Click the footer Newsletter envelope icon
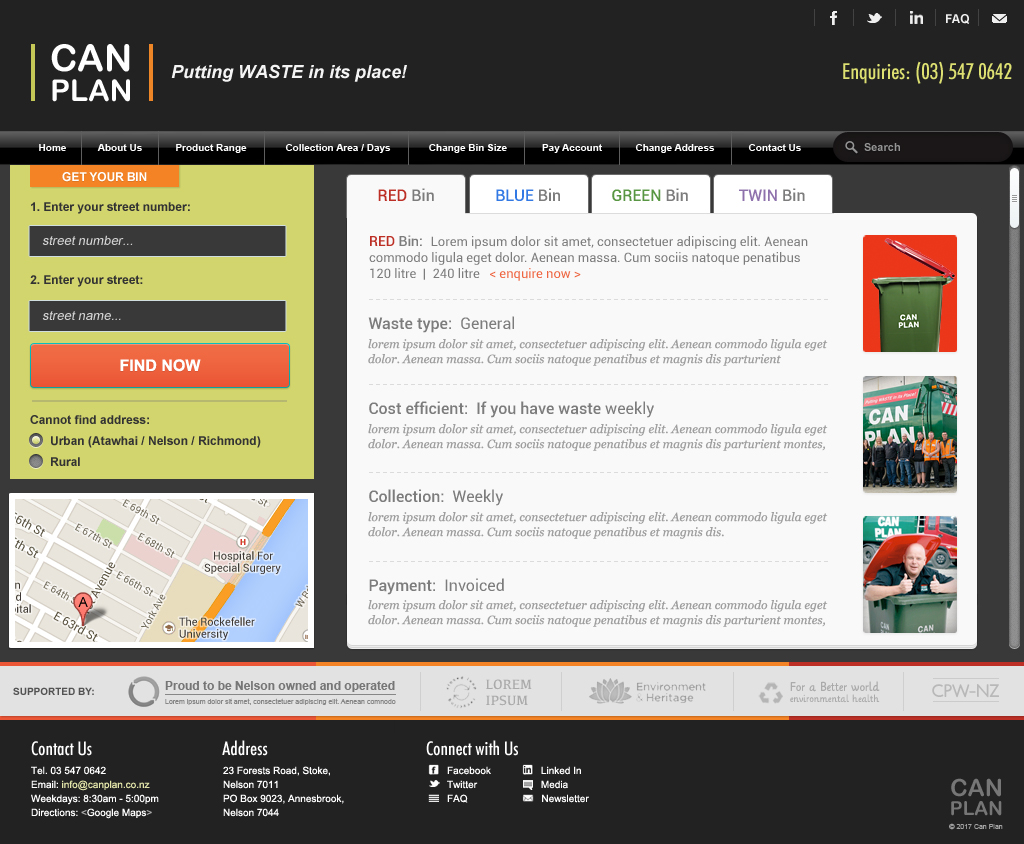1024x844 pixels. coord(528,798)
